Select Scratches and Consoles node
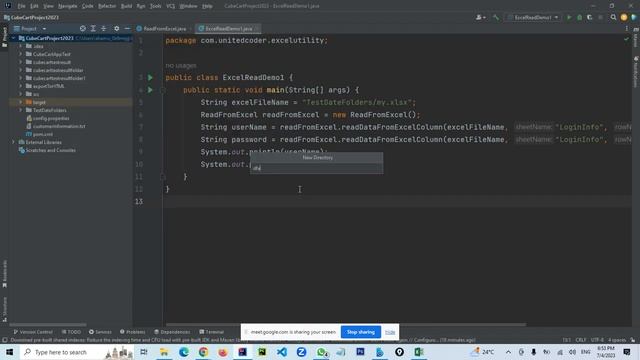The height and width of the screenshot is (360, 640). (x=47, y=150)
